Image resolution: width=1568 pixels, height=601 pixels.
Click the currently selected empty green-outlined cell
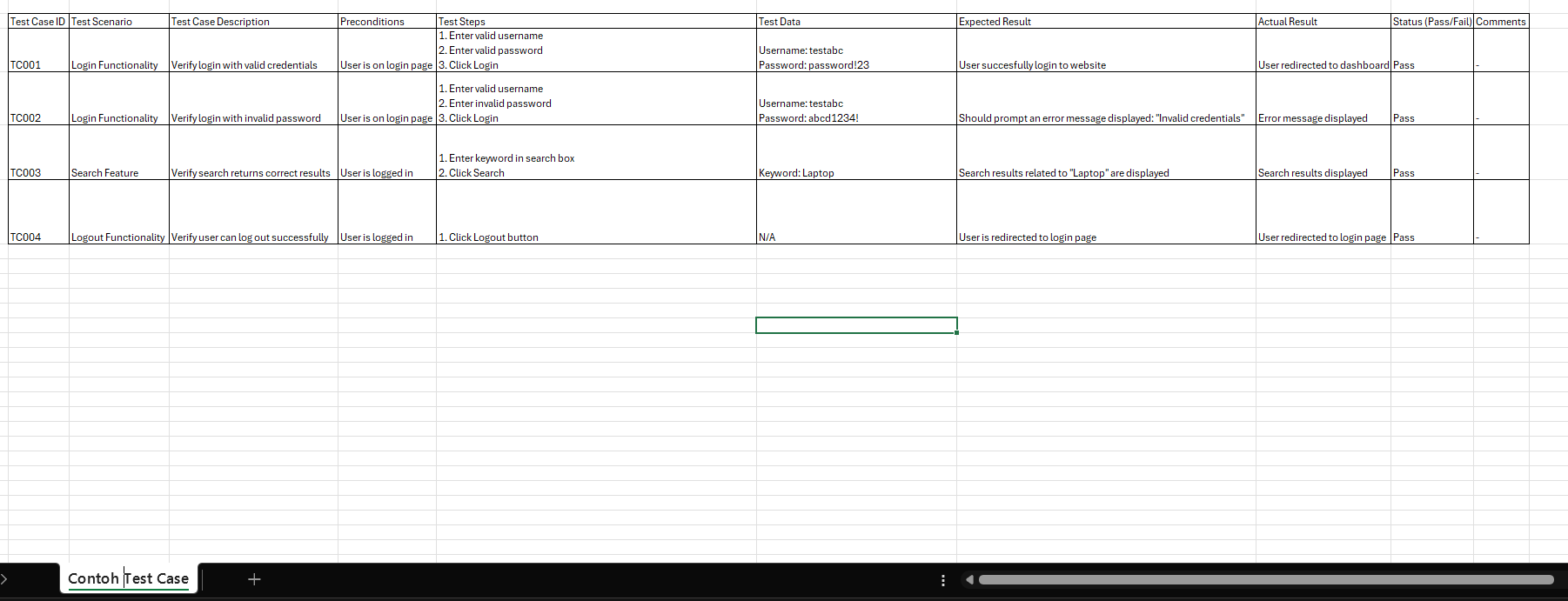tap(855, 325)
